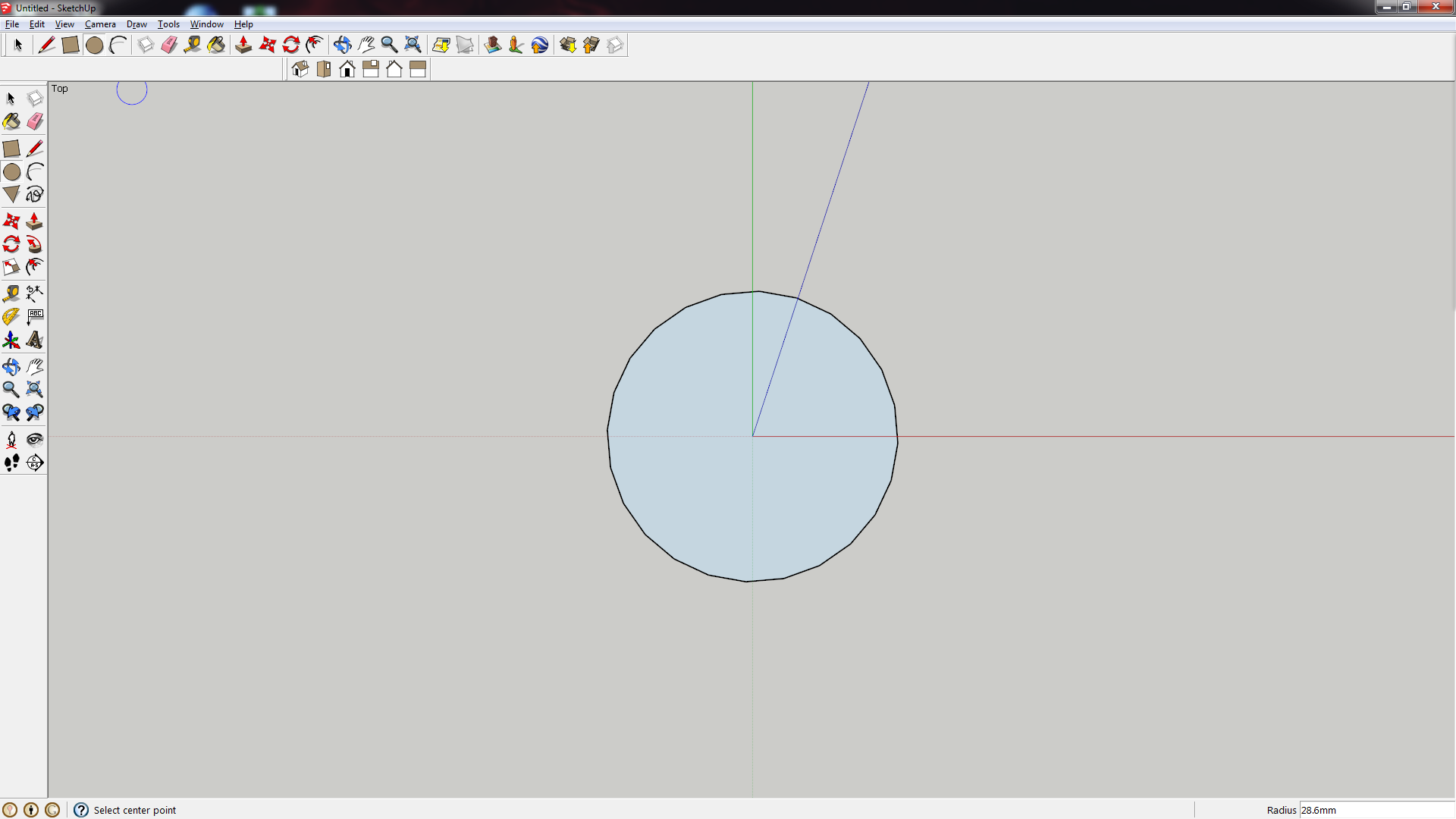The height and width of the screenshot is (819, 1456).
Task: Open Instructor help question-mark icon
Action: coord(81,810)
